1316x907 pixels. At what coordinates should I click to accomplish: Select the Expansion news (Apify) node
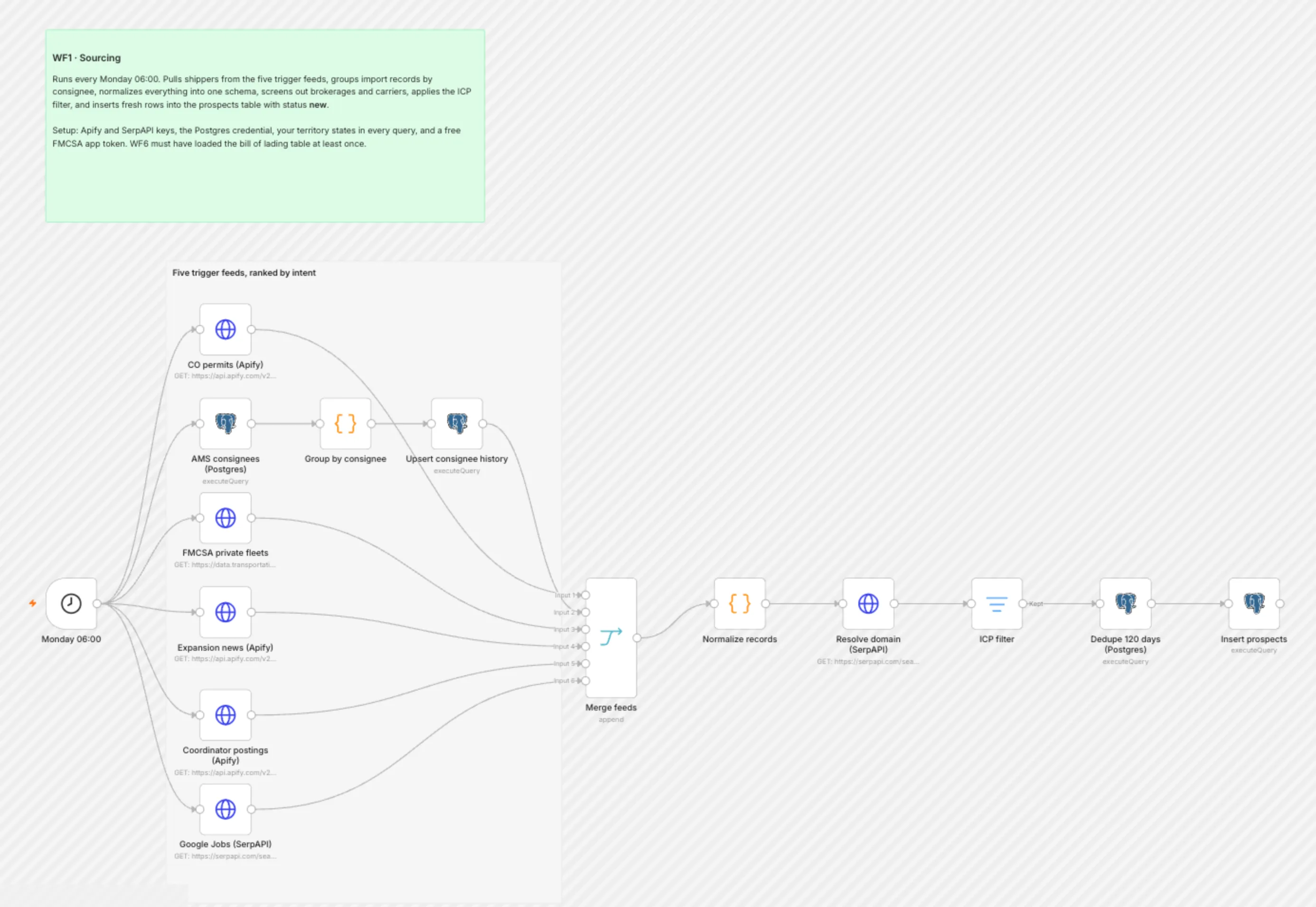pos(225,612)
